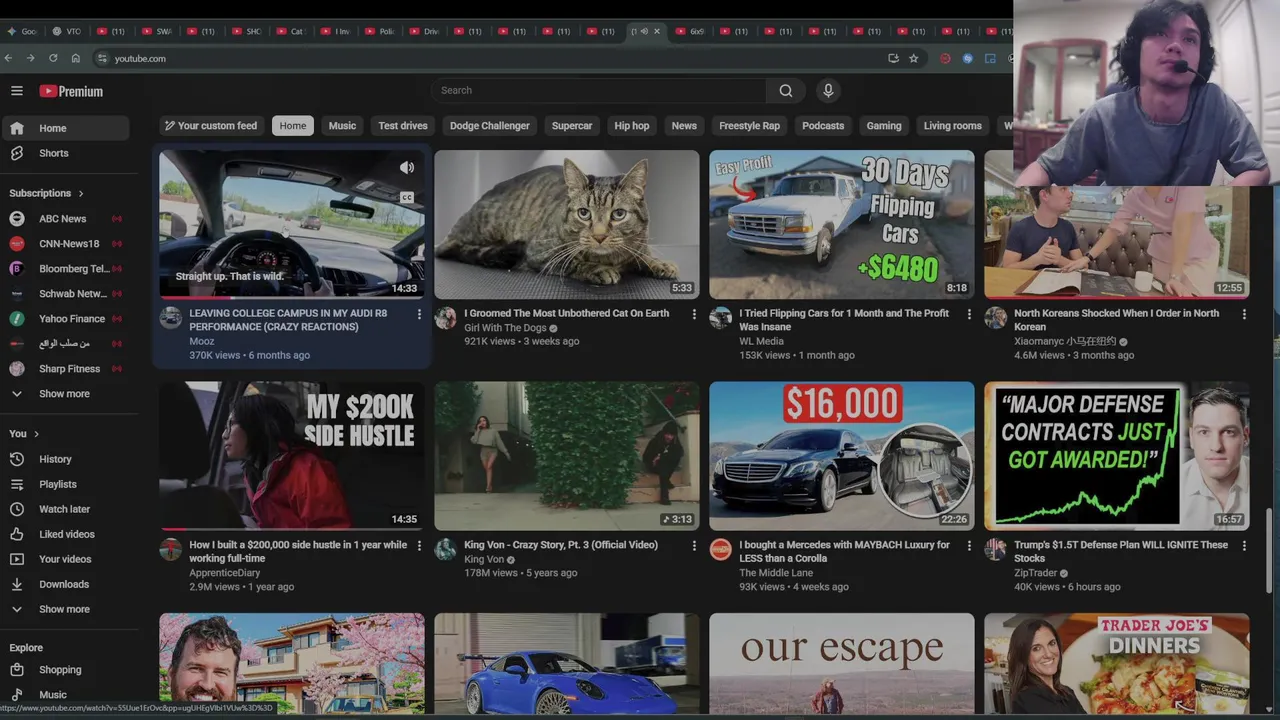Open the Sharp Fitness subscription
1280x720 pixels.
[x=66, y=369]
